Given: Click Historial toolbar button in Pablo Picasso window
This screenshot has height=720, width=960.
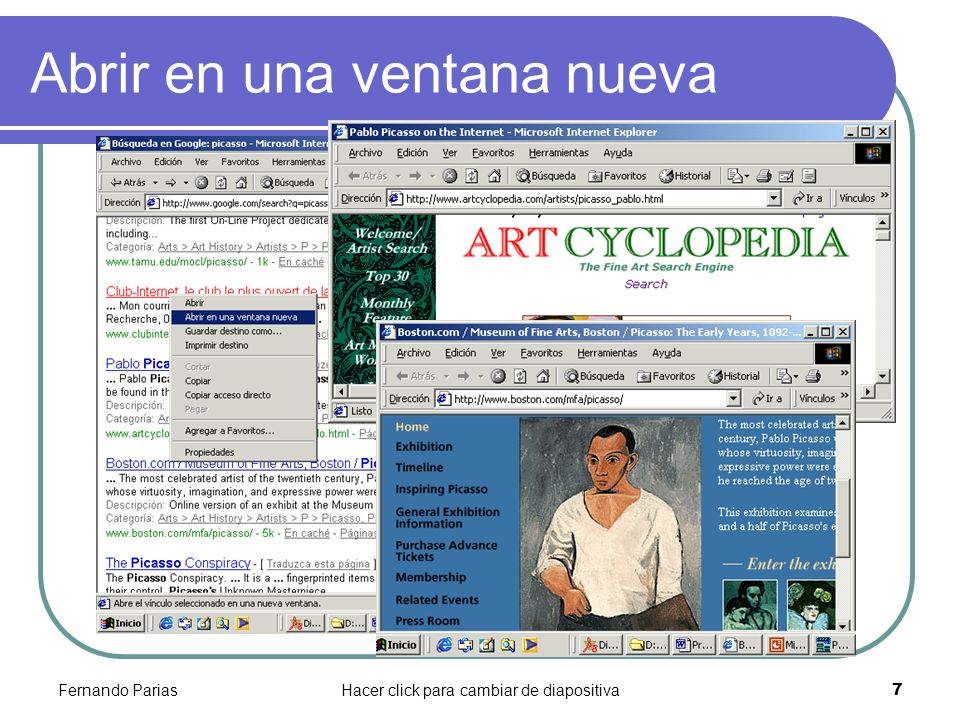Looking at the screenshot, I should [684, 176].
